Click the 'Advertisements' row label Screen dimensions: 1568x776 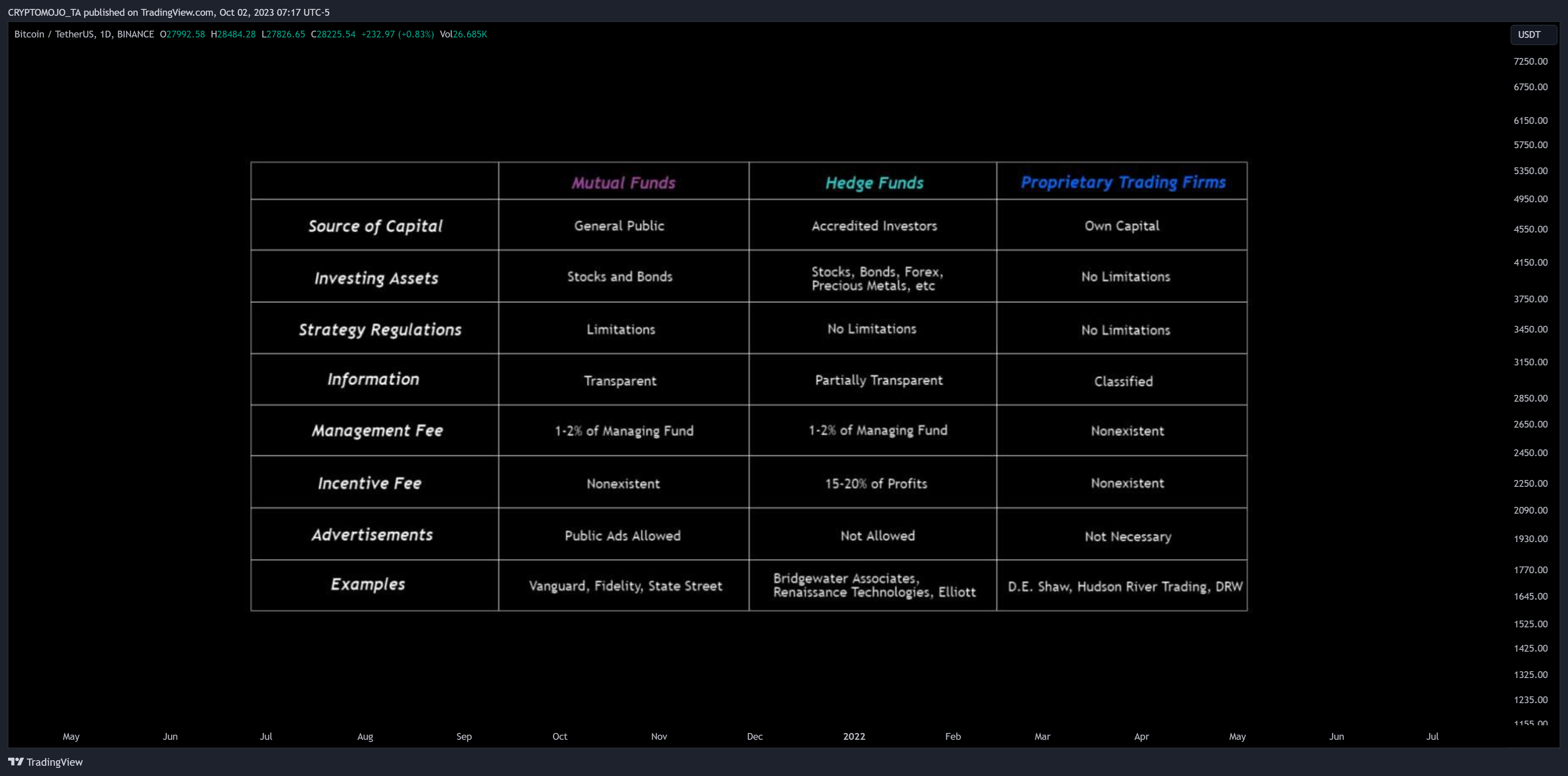coord(372,535)
